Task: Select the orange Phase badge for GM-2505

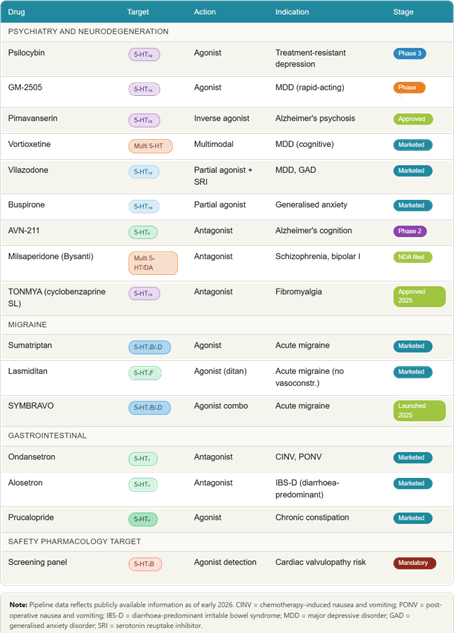Action: tap(409, 88)
